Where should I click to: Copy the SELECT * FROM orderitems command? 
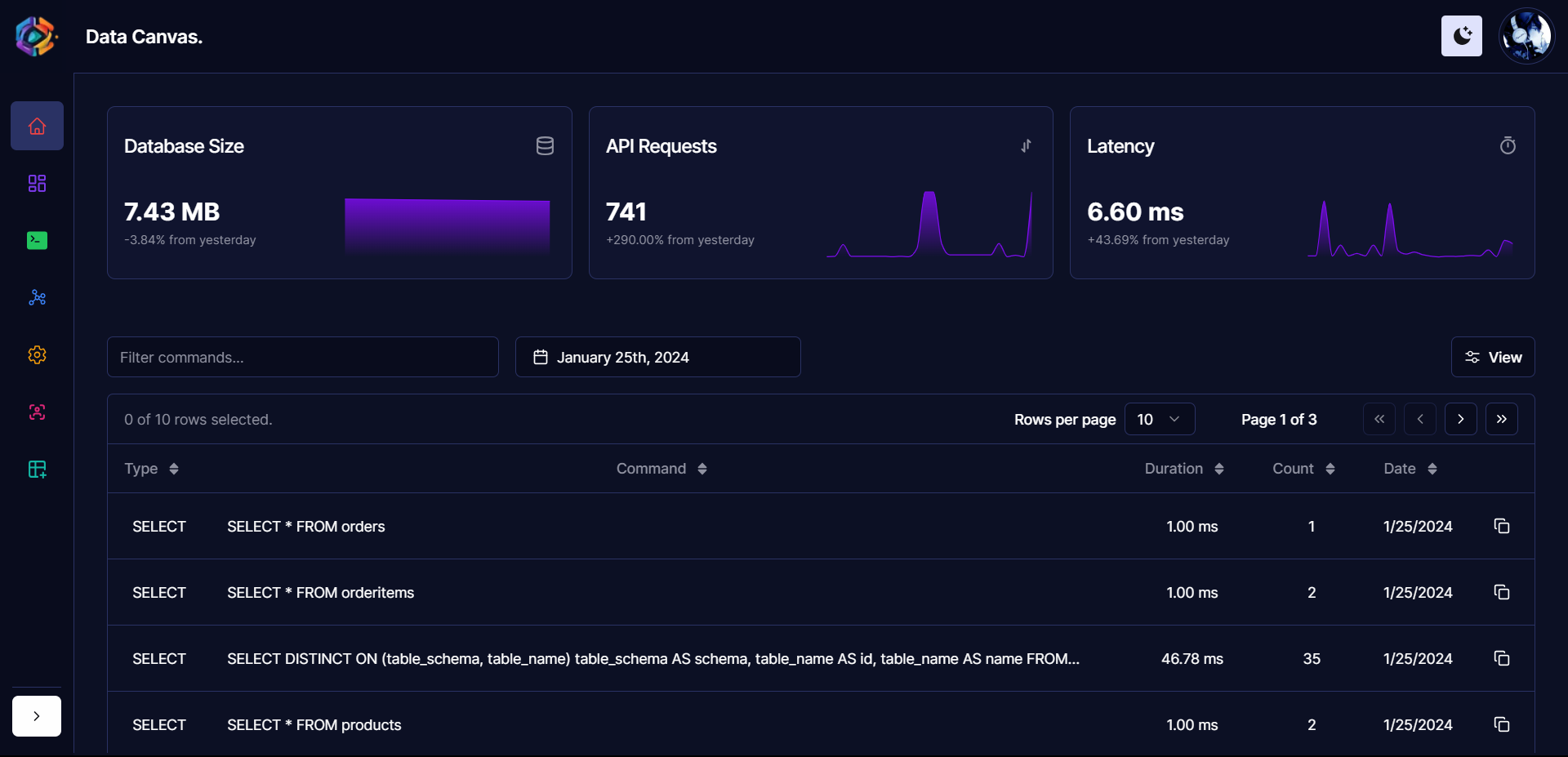pos(1501,592)
